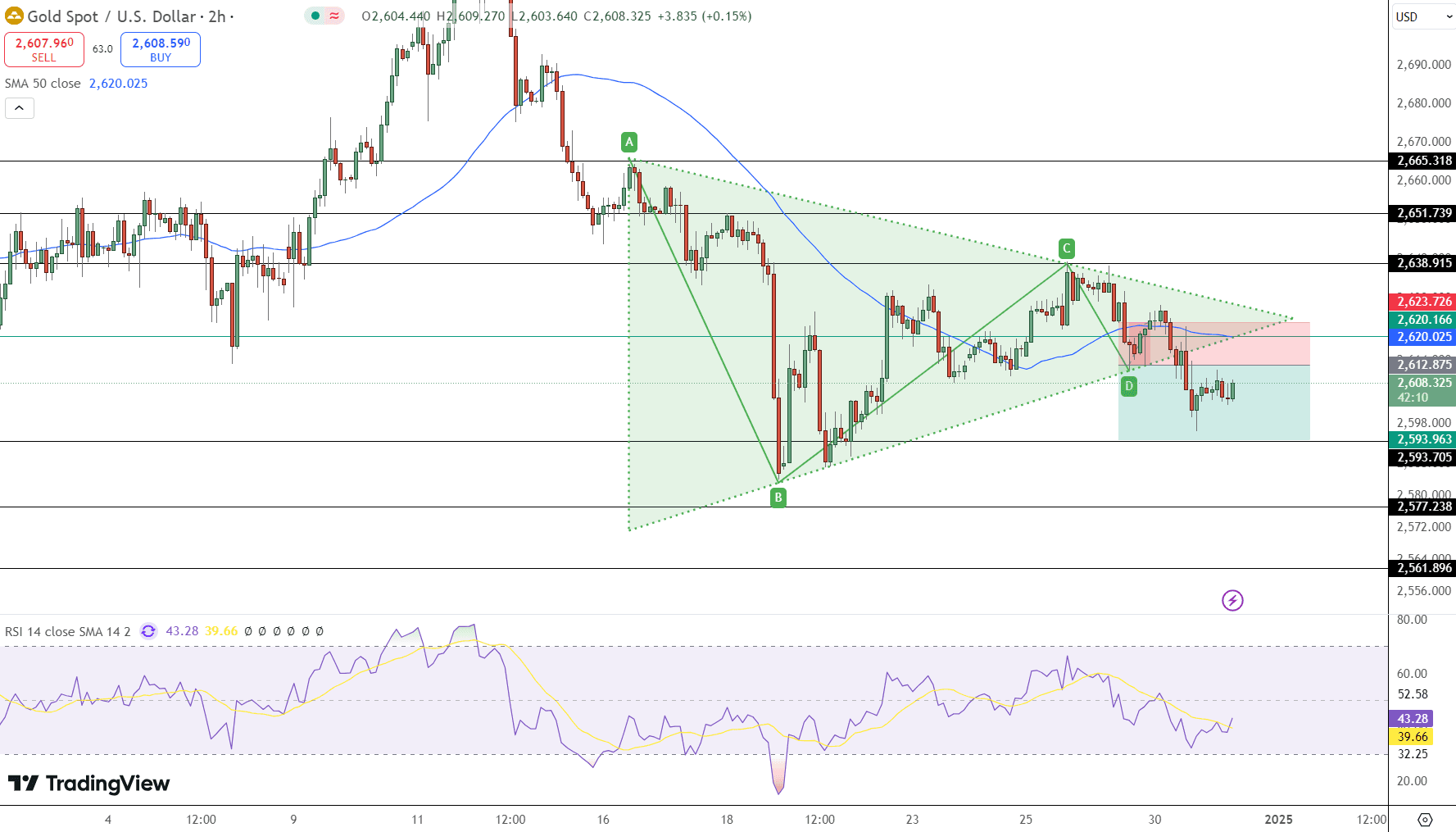
Task: Select pattern point C label
Action: (x=1066, y=248)
